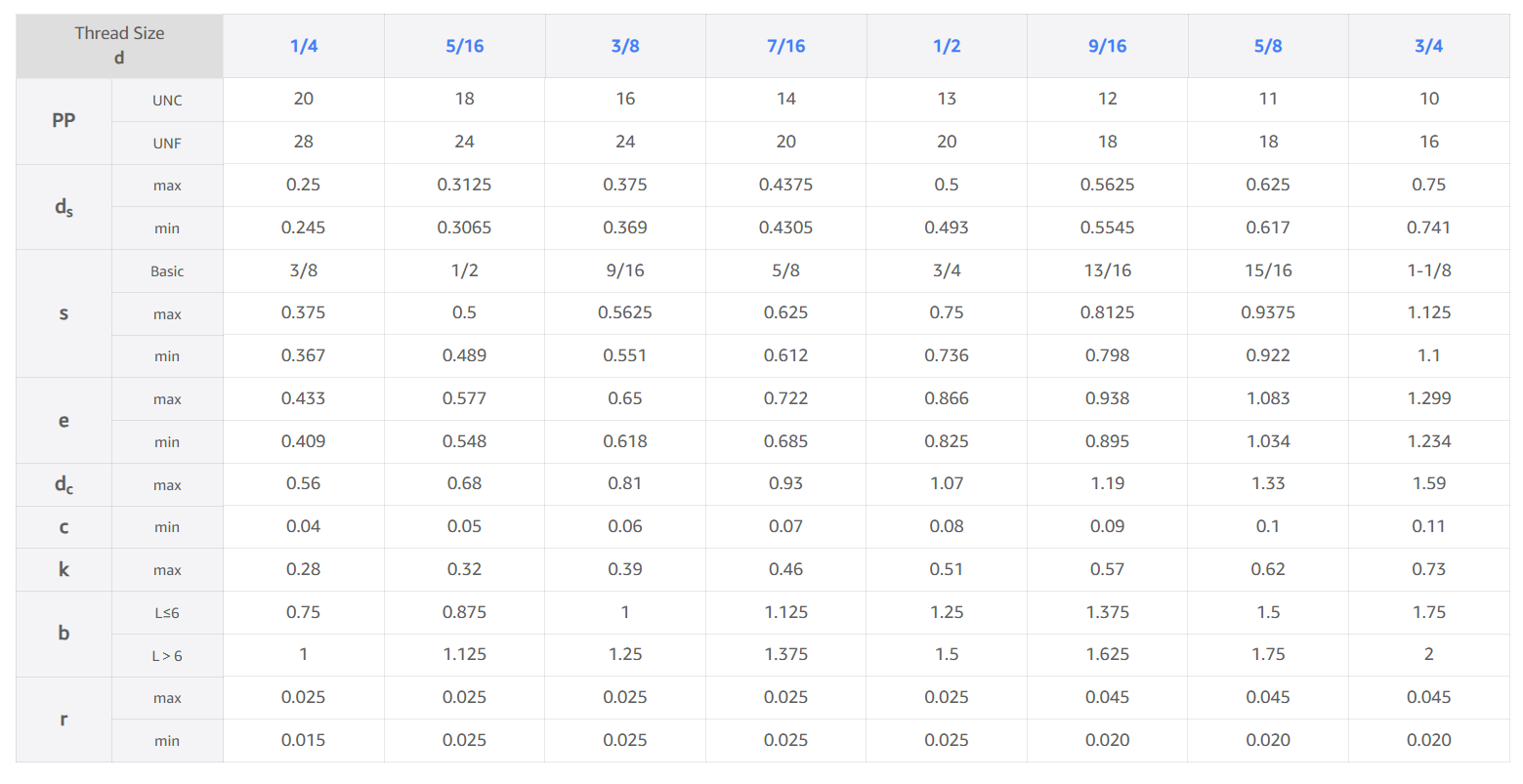Click the cell showing 1.299

(1428, 398)
